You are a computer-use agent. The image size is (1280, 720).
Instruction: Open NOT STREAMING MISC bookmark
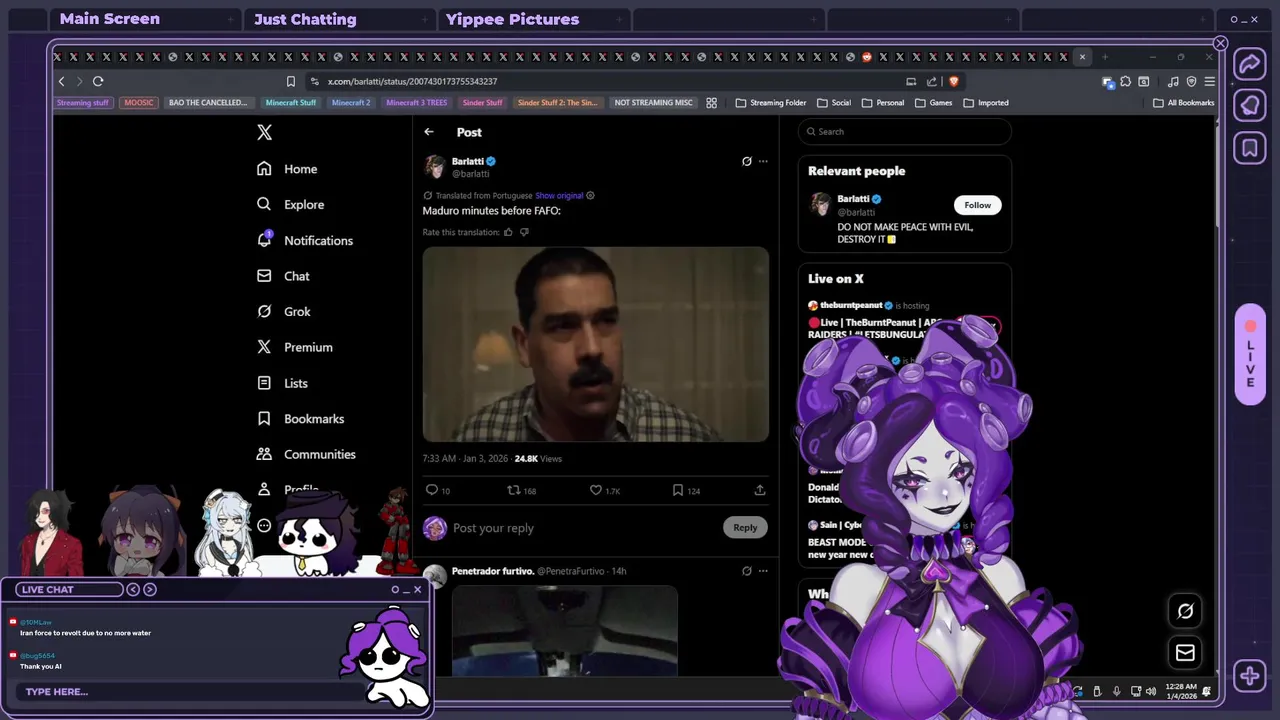653,102
